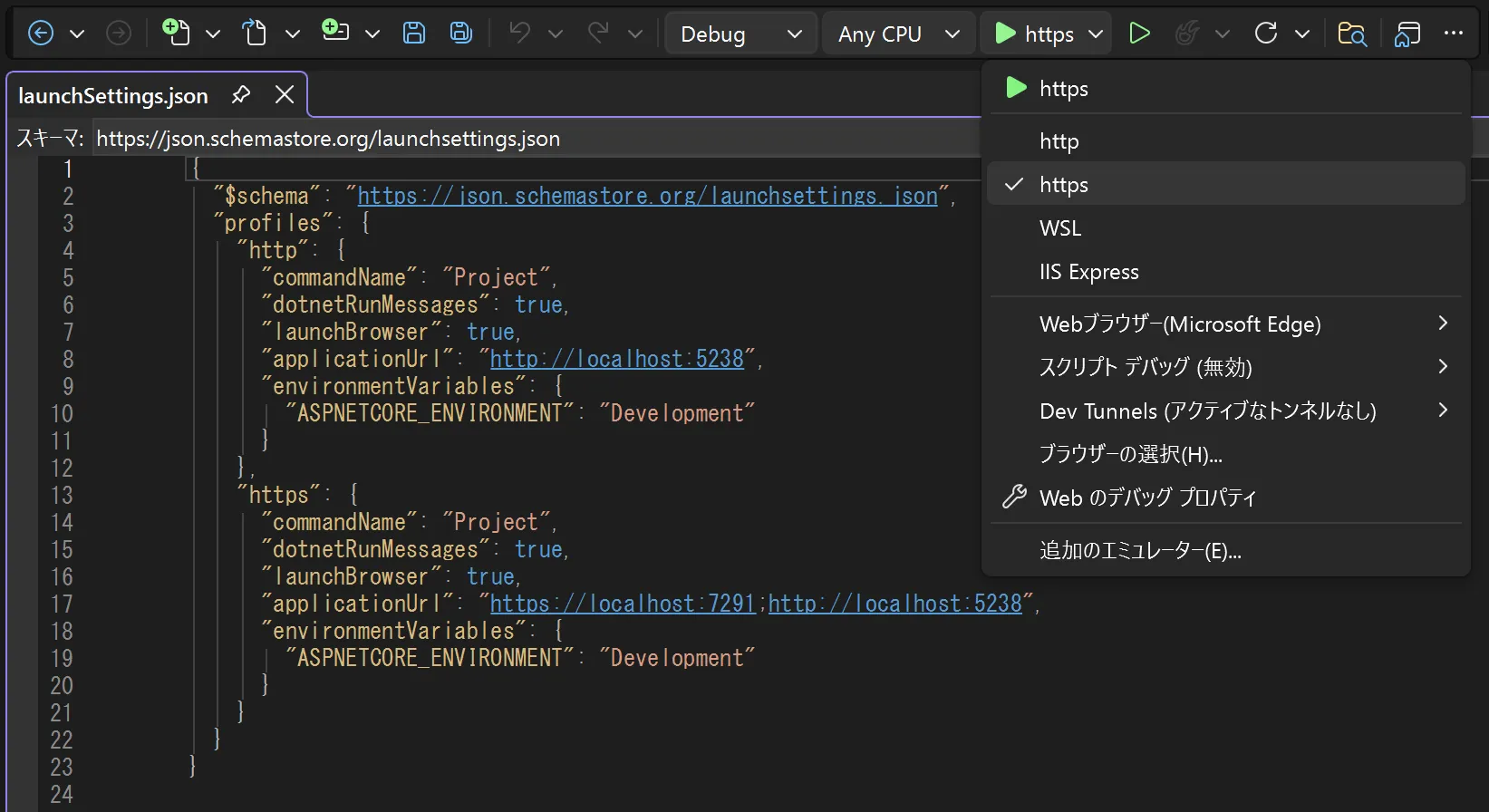Click line number 13 in the gutter

tap(62, 495)
